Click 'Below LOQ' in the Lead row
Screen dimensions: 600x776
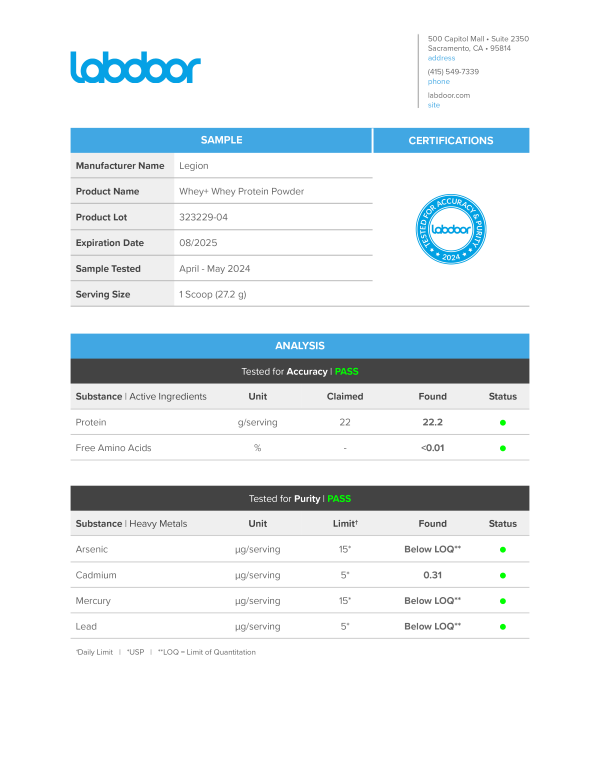(433, 627)
